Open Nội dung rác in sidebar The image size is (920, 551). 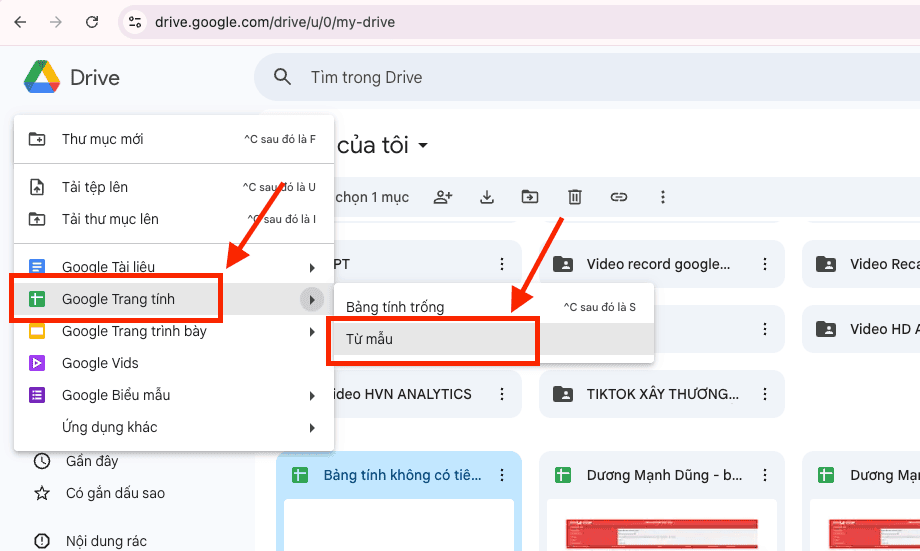tap(106, 541)
